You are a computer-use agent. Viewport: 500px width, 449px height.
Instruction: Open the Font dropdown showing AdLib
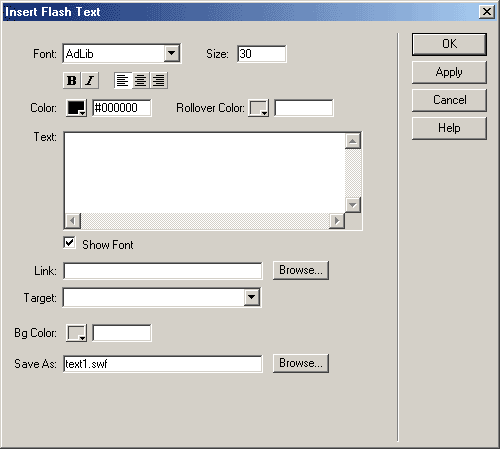(122, 53)
